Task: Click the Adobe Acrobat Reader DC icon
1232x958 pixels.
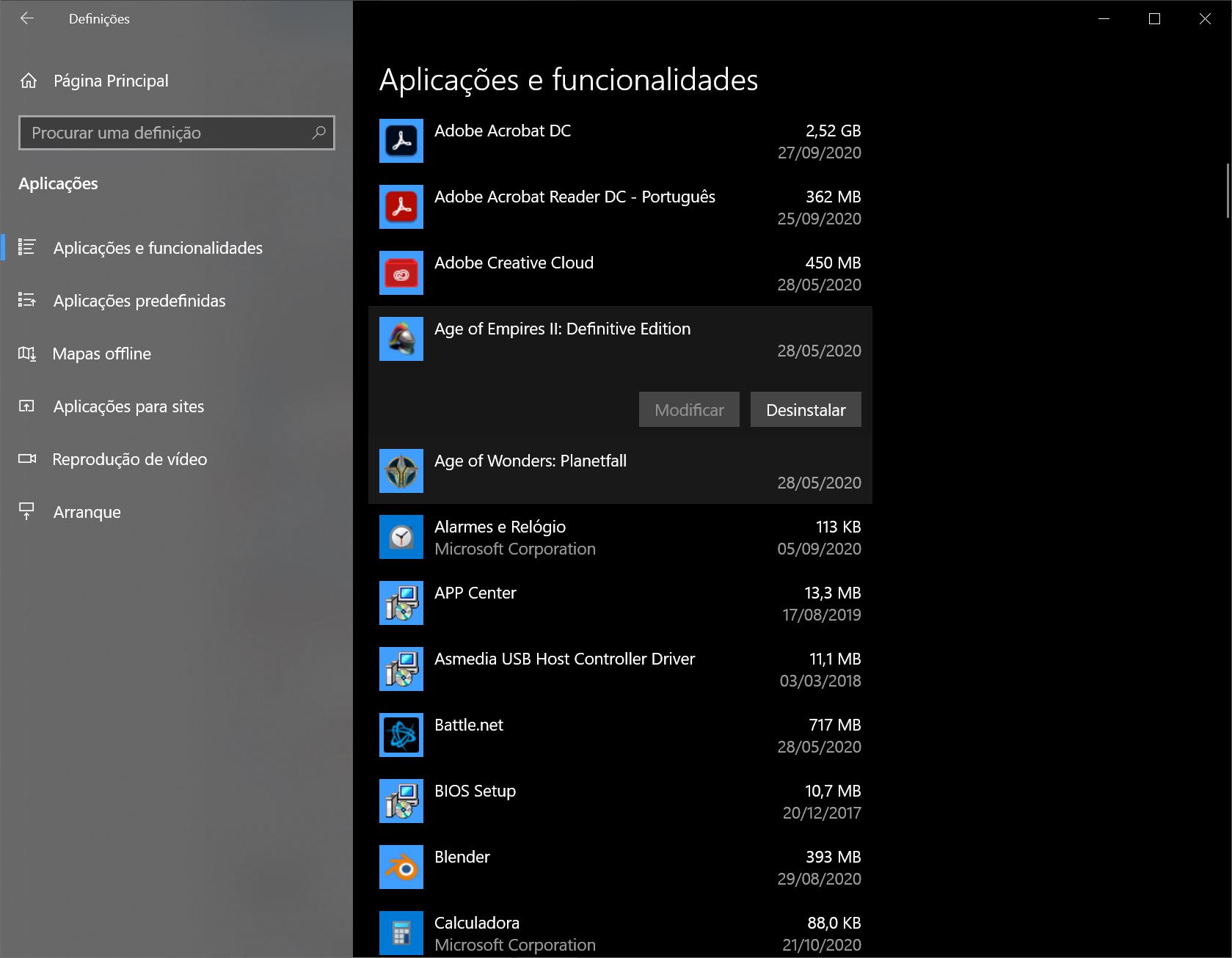Action: [401, 207]
